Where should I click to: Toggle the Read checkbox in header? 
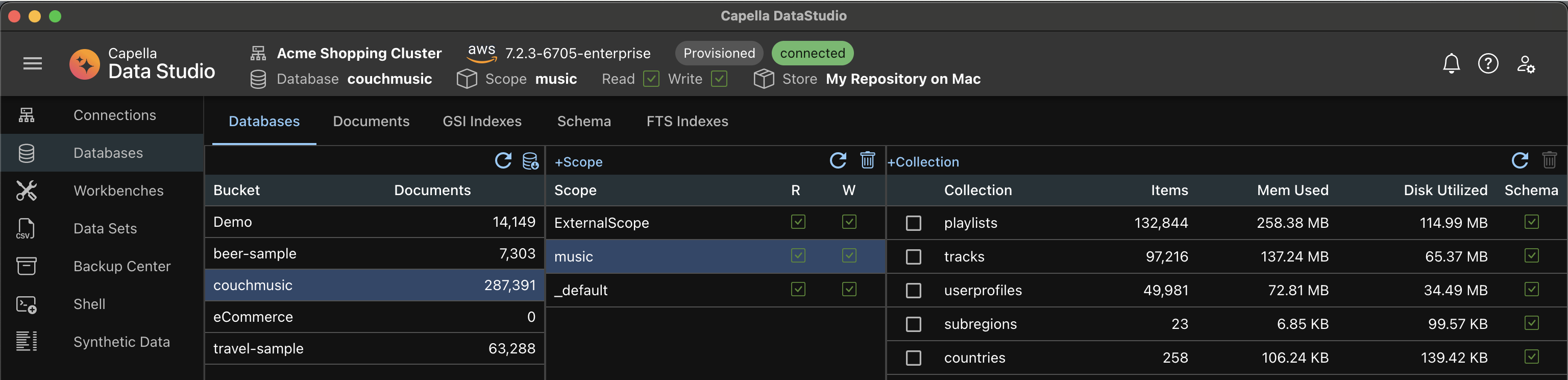point(651,79)
